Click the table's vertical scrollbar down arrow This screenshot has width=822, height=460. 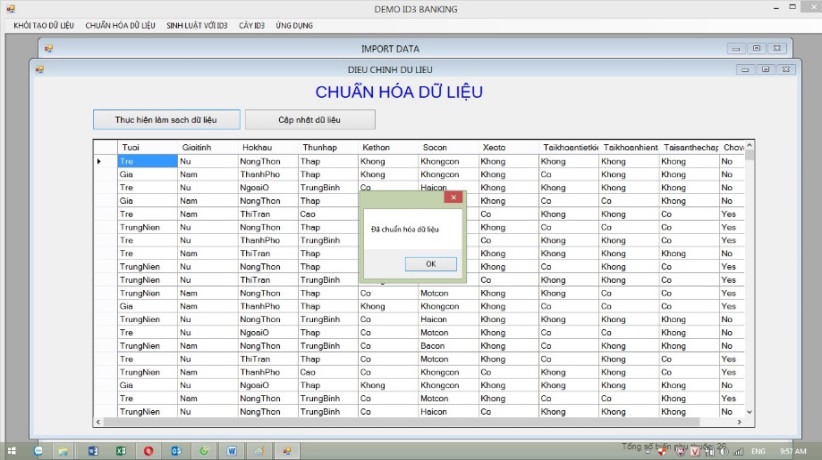(749, 412)
